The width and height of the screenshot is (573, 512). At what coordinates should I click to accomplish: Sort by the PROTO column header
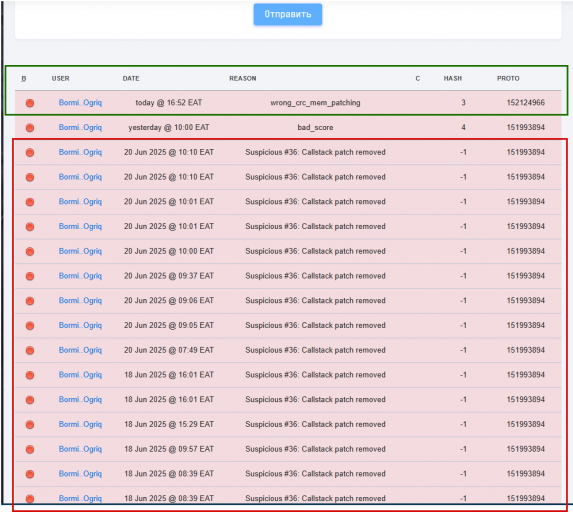508,79
